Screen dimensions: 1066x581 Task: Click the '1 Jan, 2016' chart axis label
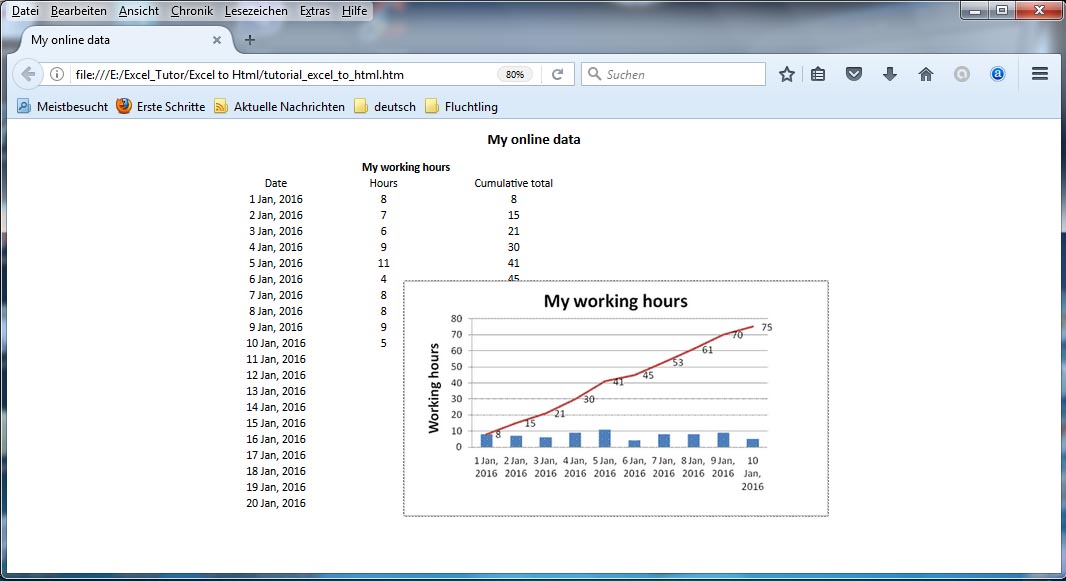[x=486, y=467]
